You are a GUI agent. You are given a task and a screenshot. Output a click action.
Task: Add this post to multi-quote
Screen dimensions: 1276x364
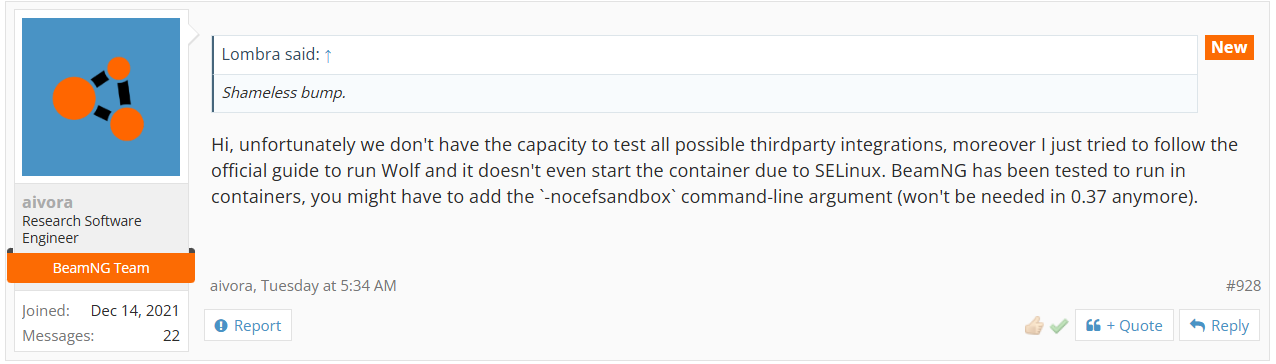tap(1124, 325)
